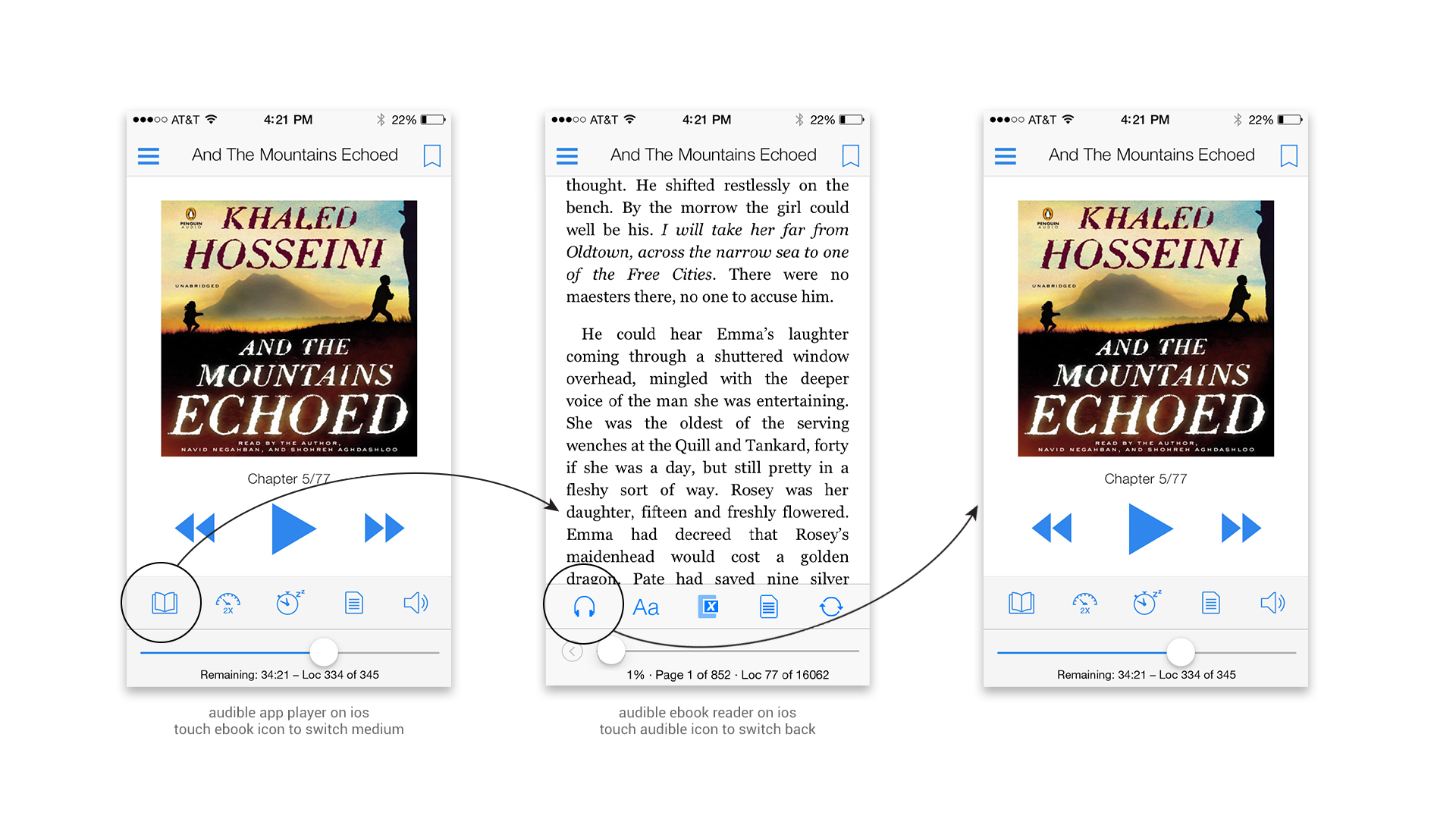Tap the back chevron beside reader progress bar
The width and height of the screenshot is (1456, 819).
tap(573, 651)
